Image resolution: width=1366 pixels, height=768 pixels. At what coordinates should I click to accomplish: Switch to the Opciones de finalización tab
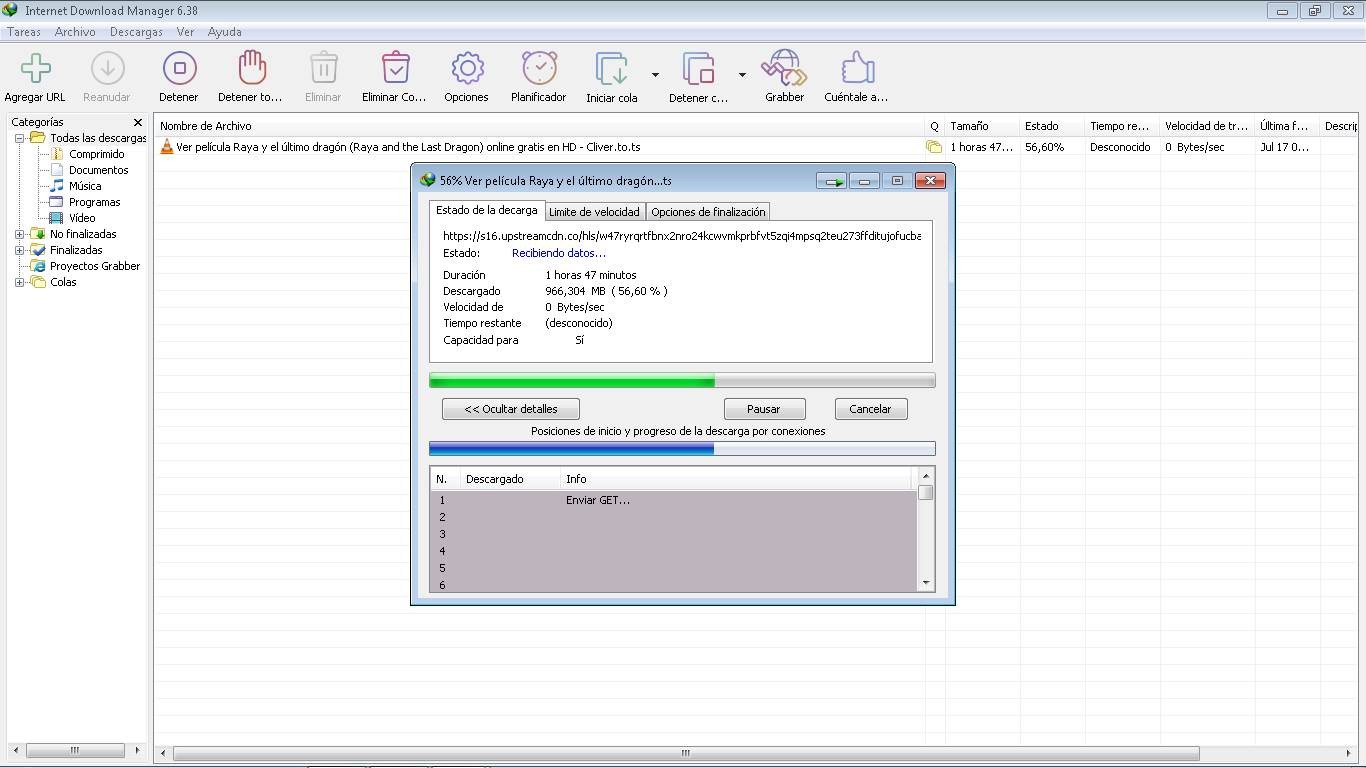pos(708,212)
